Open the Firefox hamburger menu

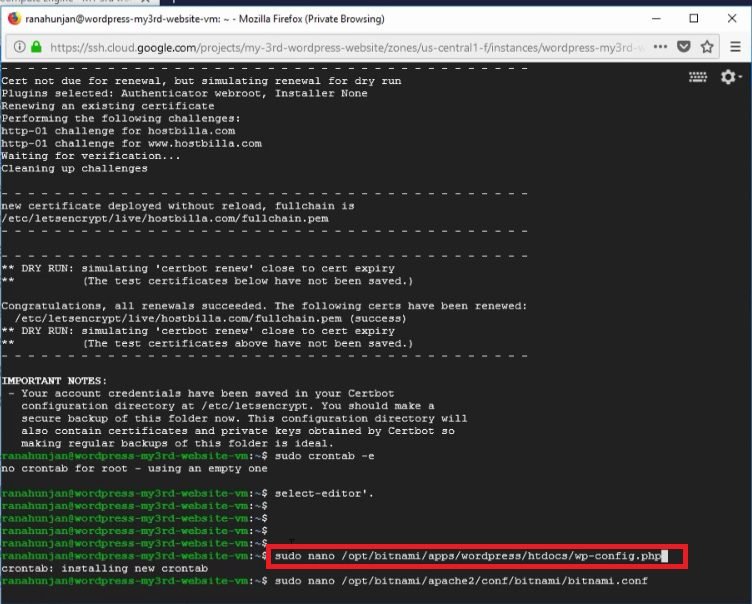pyautogui.click(x=735, y=47)
